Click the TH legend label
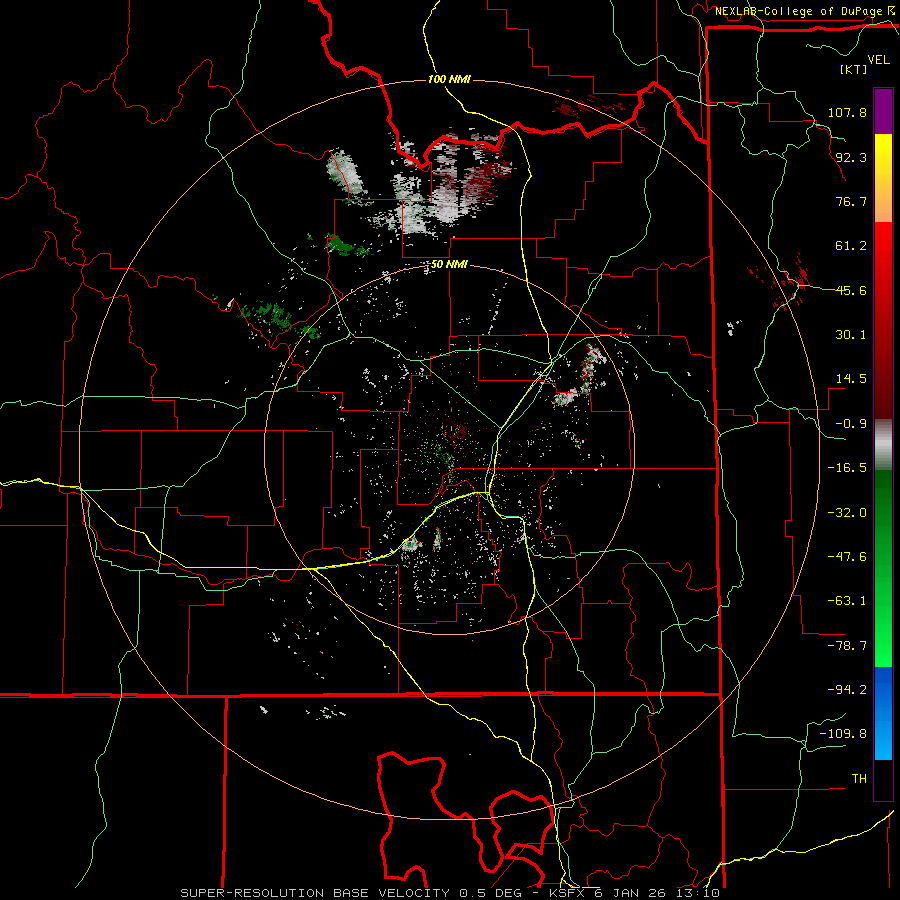 (x=859, y=779)
